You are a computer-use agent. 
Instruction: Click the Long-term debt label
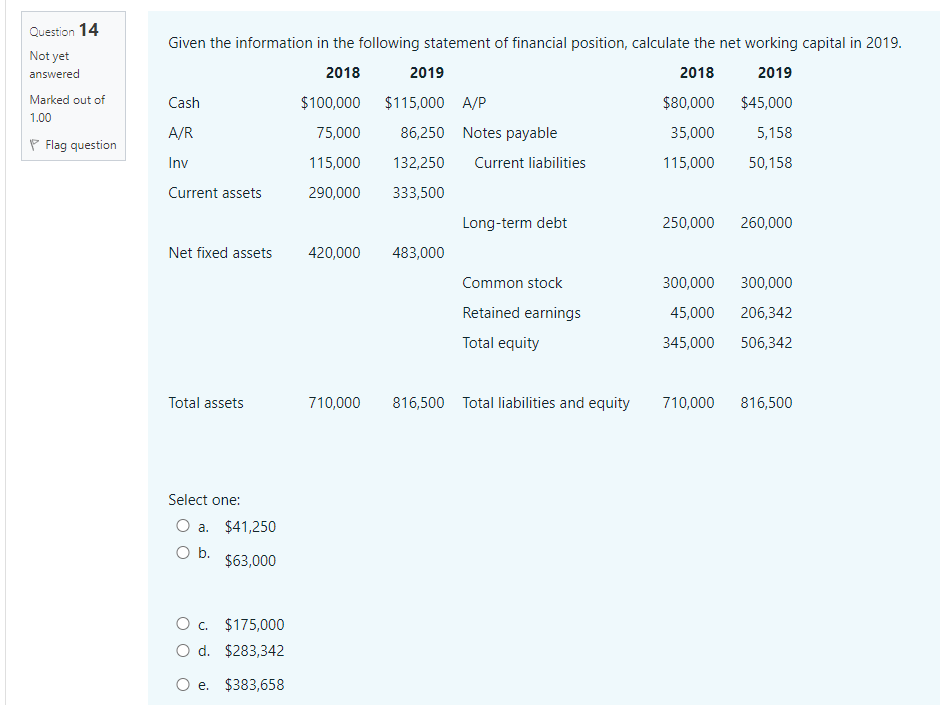click(514, 222)
